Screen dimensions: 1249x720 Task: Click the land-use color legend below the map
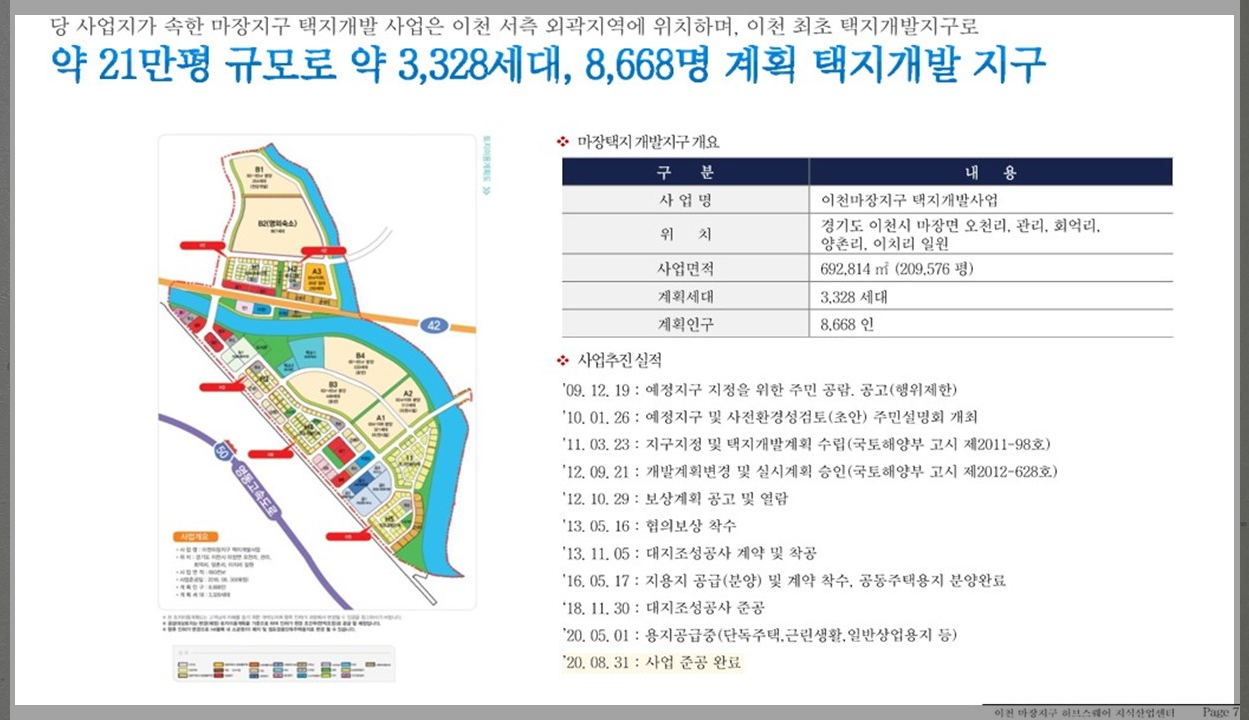point(284,664)
